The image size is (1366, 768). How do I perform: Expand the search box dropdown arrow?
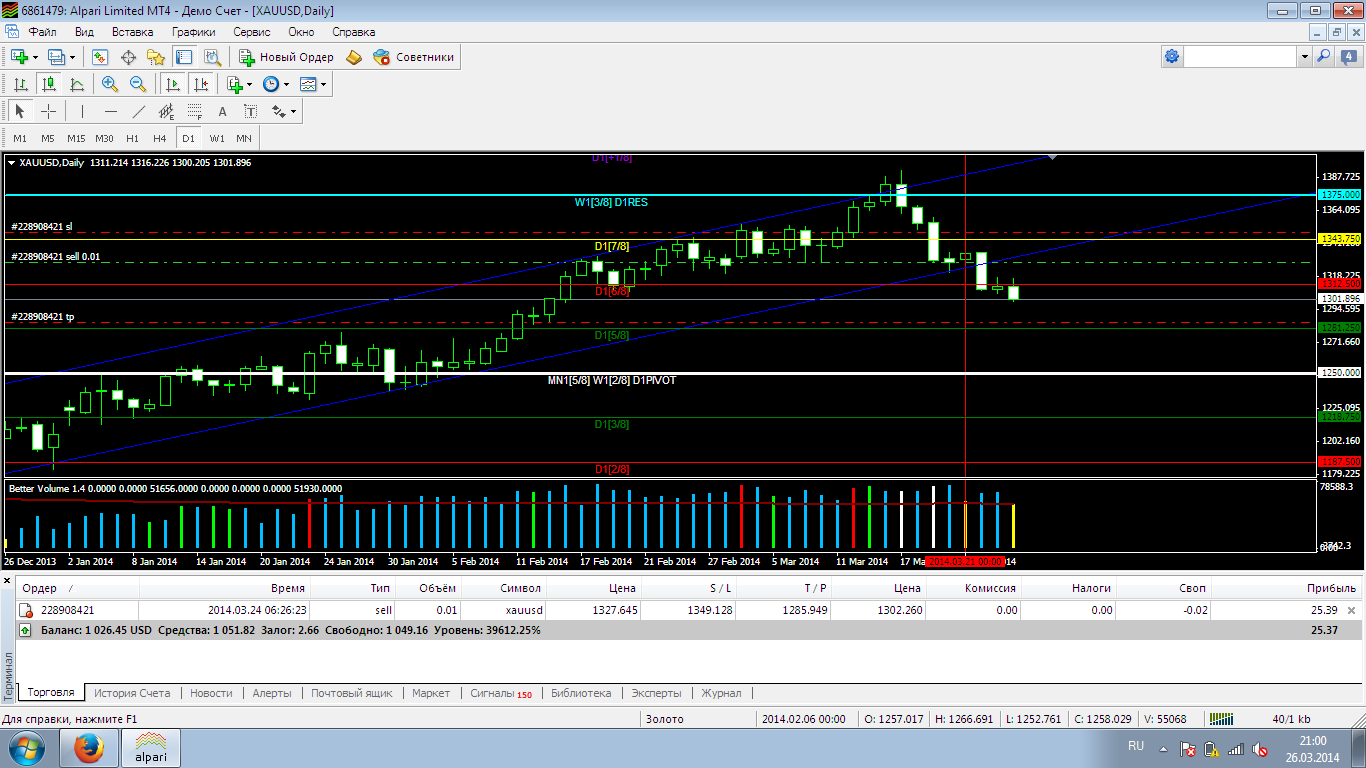1304,57
